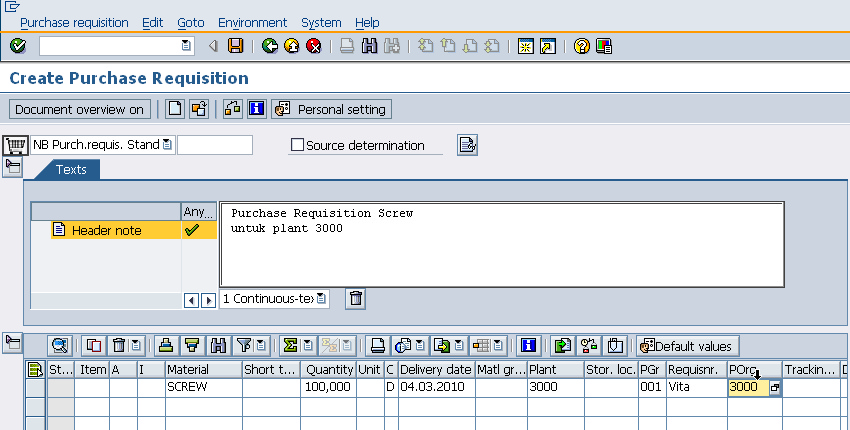Delete header text with trash icon

click(x=356, y=298)
